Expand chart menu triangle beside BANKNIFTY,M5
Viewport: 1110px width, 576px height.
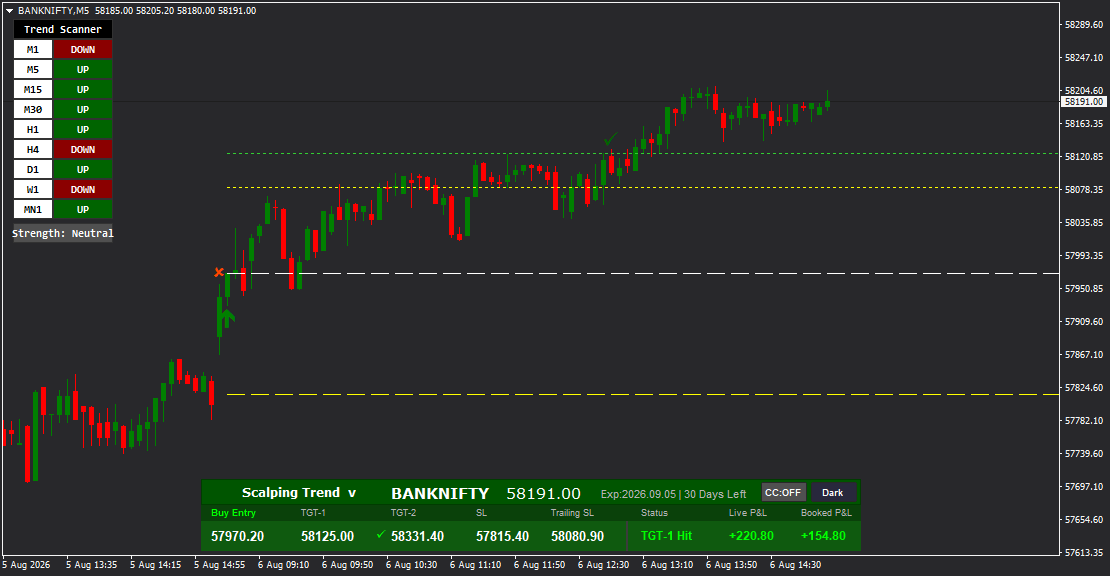[10, 11]
